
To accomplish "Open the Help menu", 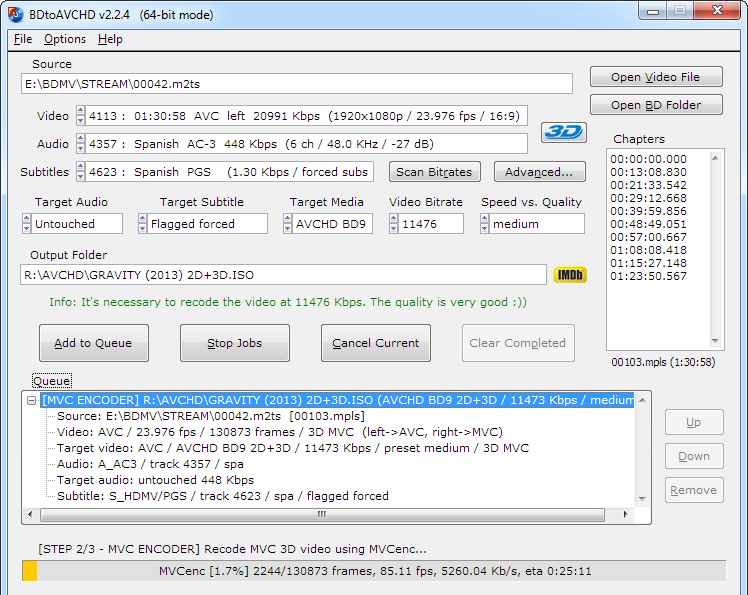I will click(110, 39).
